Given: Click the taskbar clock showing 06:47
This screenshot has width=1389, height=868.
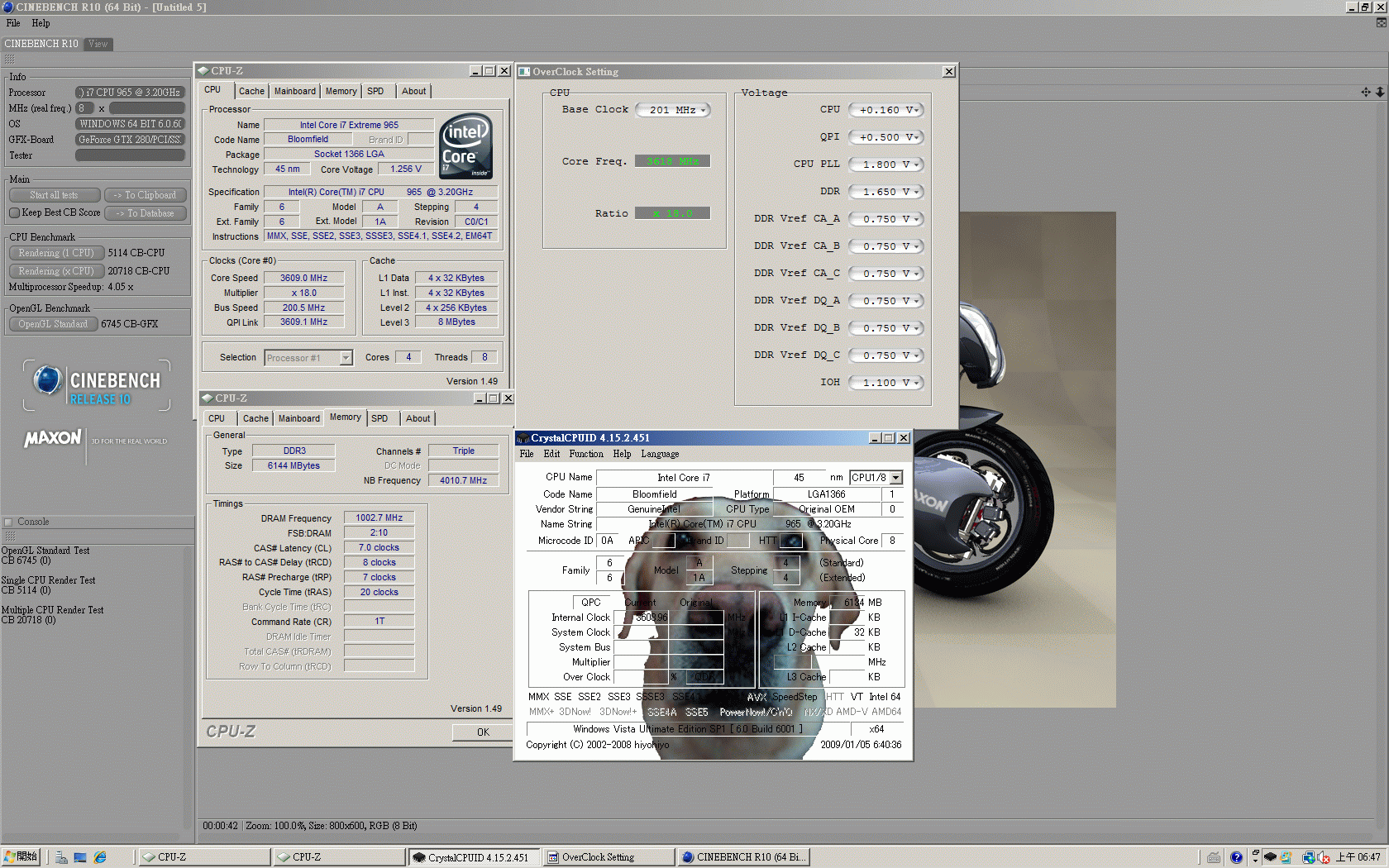Looking at the screenshot, I should (x=1358, y=857).
